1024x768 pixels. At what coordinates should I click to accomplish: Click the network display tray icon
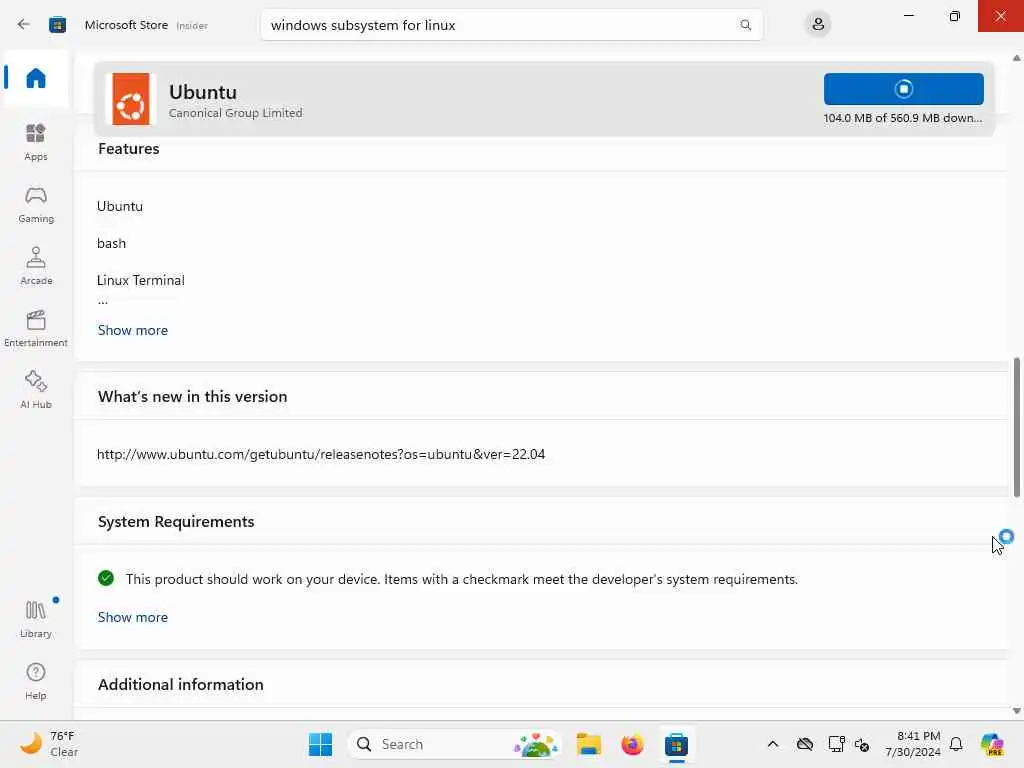click(x=835, y=744)
